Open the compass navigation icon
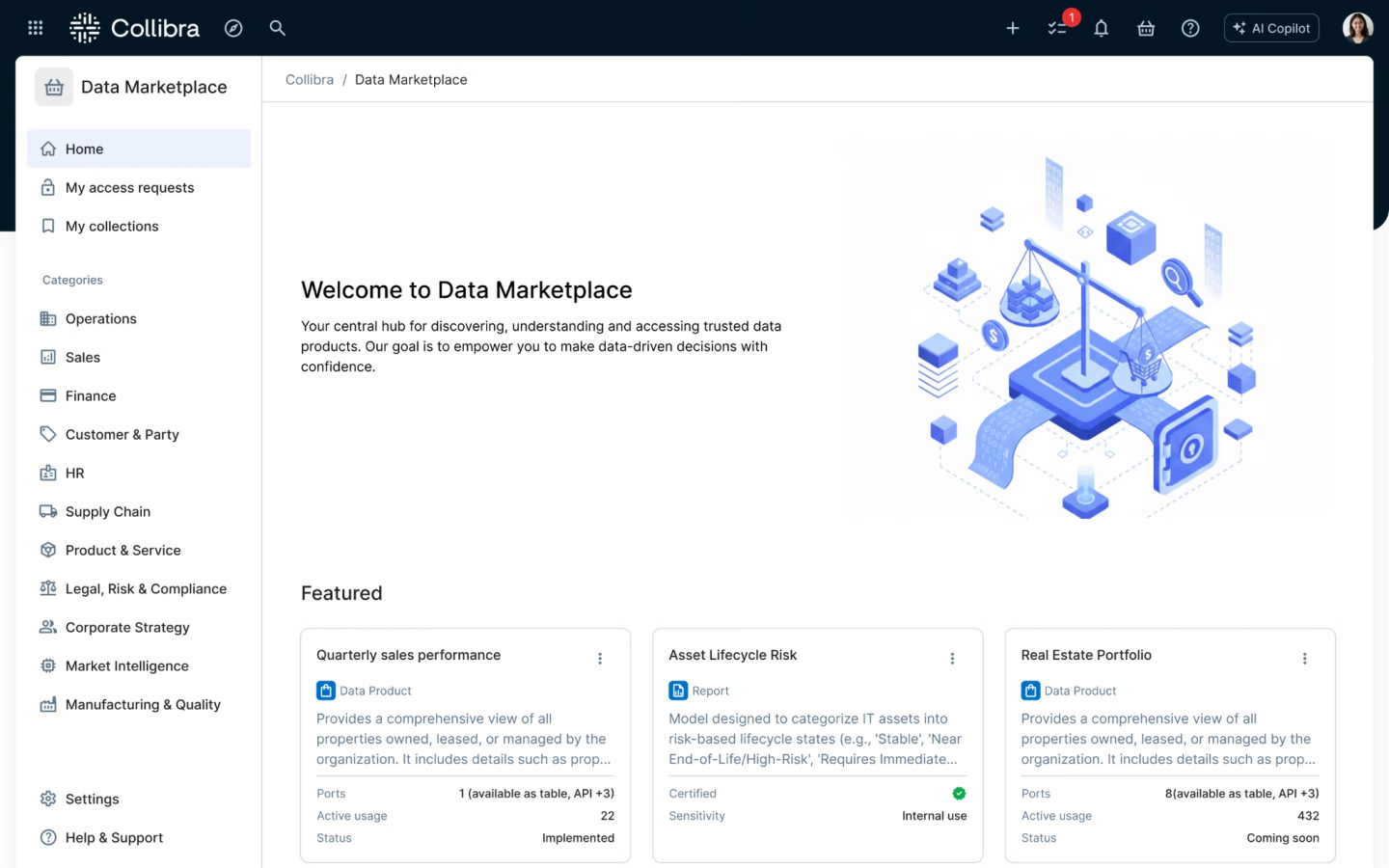Image resolution: width=1389 pixels, height=868 pixels. point(233,28)
